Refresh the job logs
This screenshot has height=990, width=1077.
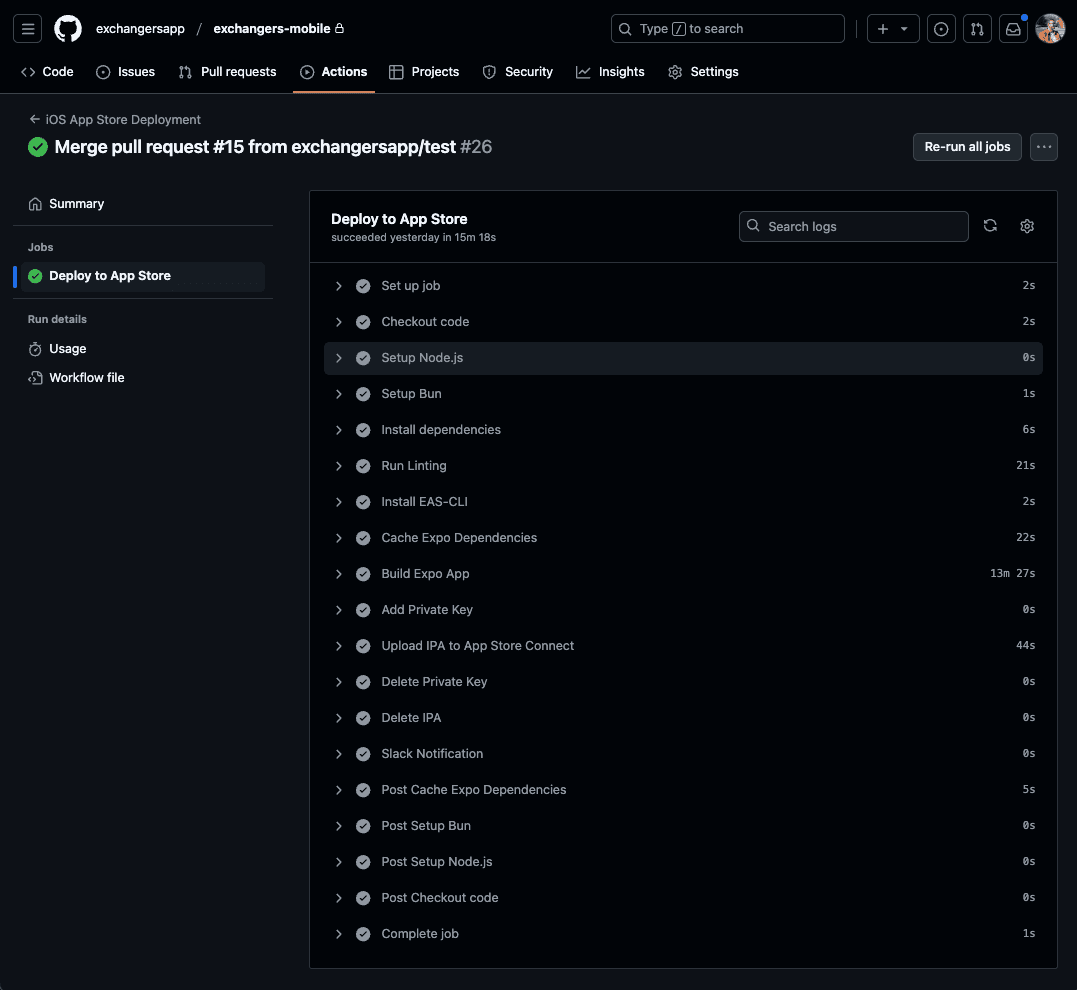pyautogui.click(x=990, y=226)
